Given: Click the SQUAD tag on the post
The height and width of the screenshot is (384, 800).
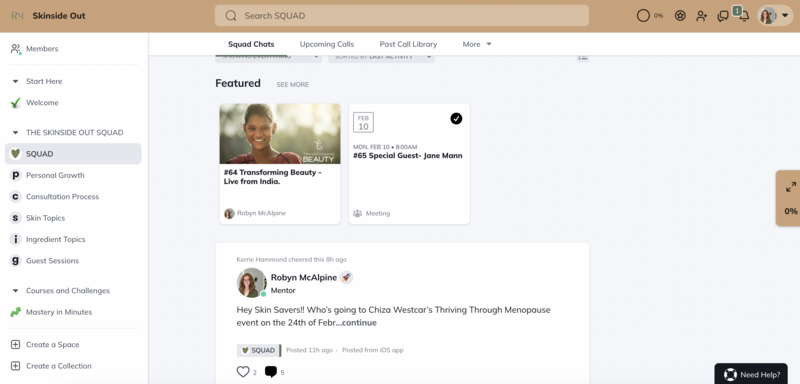Looking at the screenshot, I should pos(259,350).
